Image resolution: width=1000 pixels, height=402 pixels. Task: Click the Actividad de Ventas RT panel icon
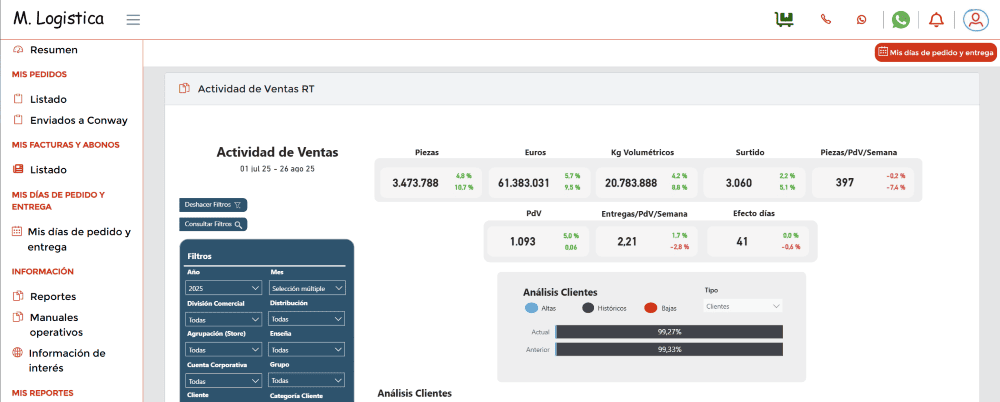(x=184, y=89)
